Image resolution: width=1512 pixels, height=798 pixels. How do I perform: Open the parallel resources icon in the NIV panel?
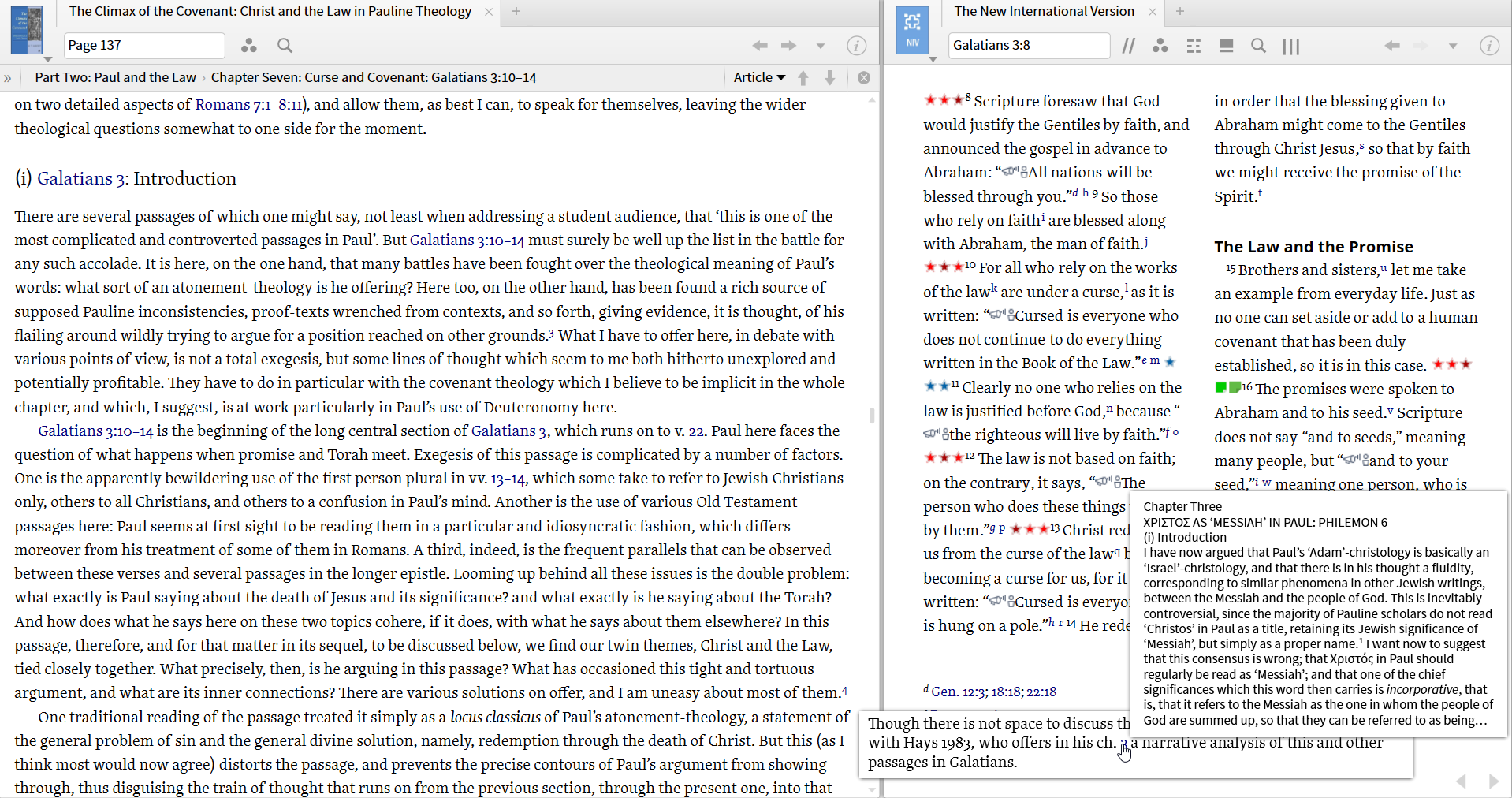(x=1129, y=46)
